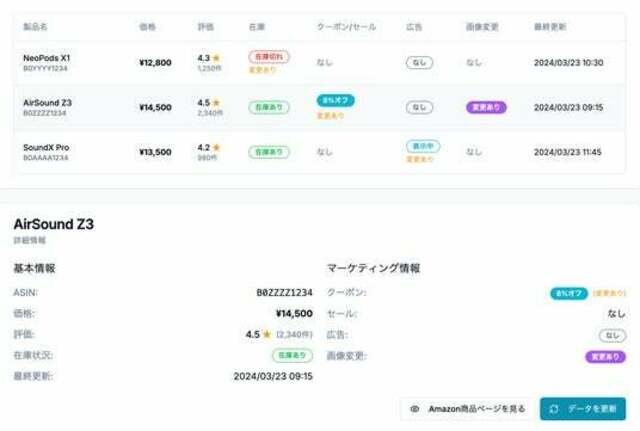Open the Amazon product page button
This screenshot has height=431, width=640.
(468, 409)
